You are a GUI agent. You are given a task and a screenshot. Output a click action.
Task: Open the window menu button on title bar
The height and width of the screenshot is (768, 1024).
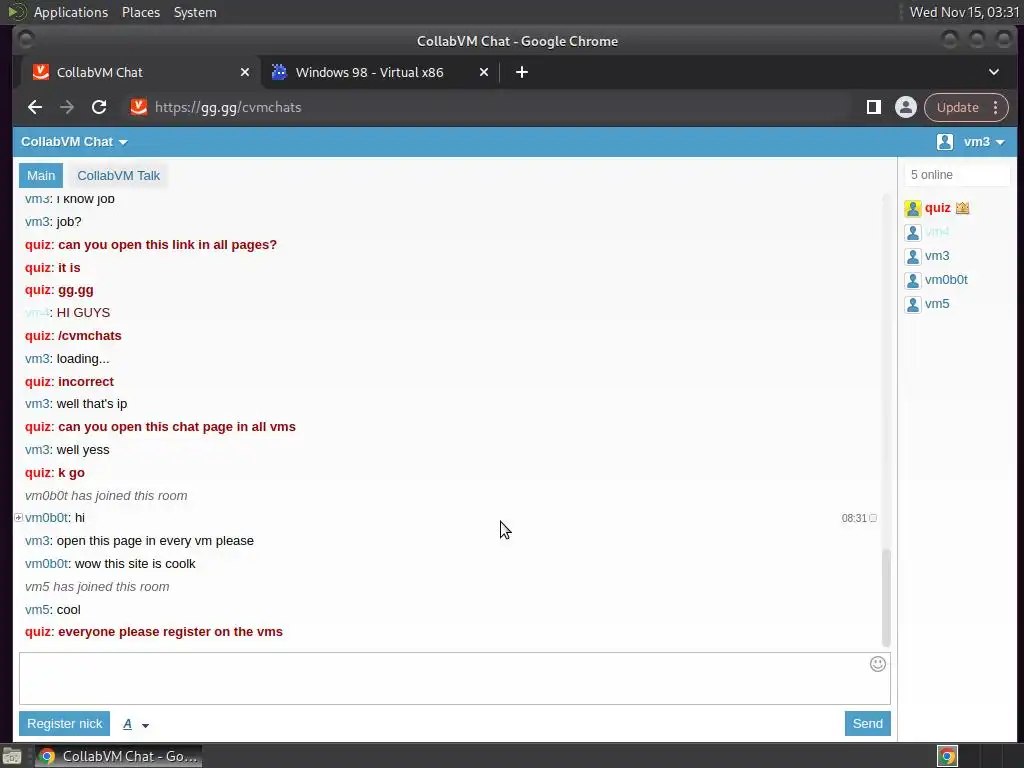[x=25, y=40]
